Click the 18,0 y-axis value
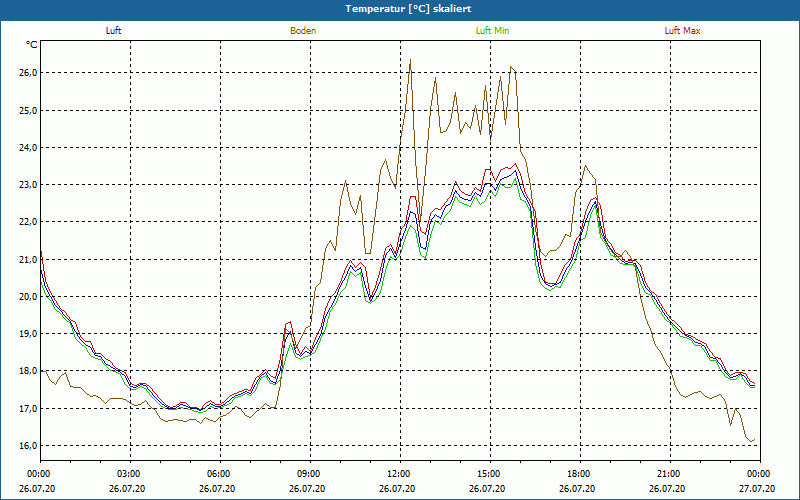This screenshot has width=800, height=500. click(x=28, y=371)
